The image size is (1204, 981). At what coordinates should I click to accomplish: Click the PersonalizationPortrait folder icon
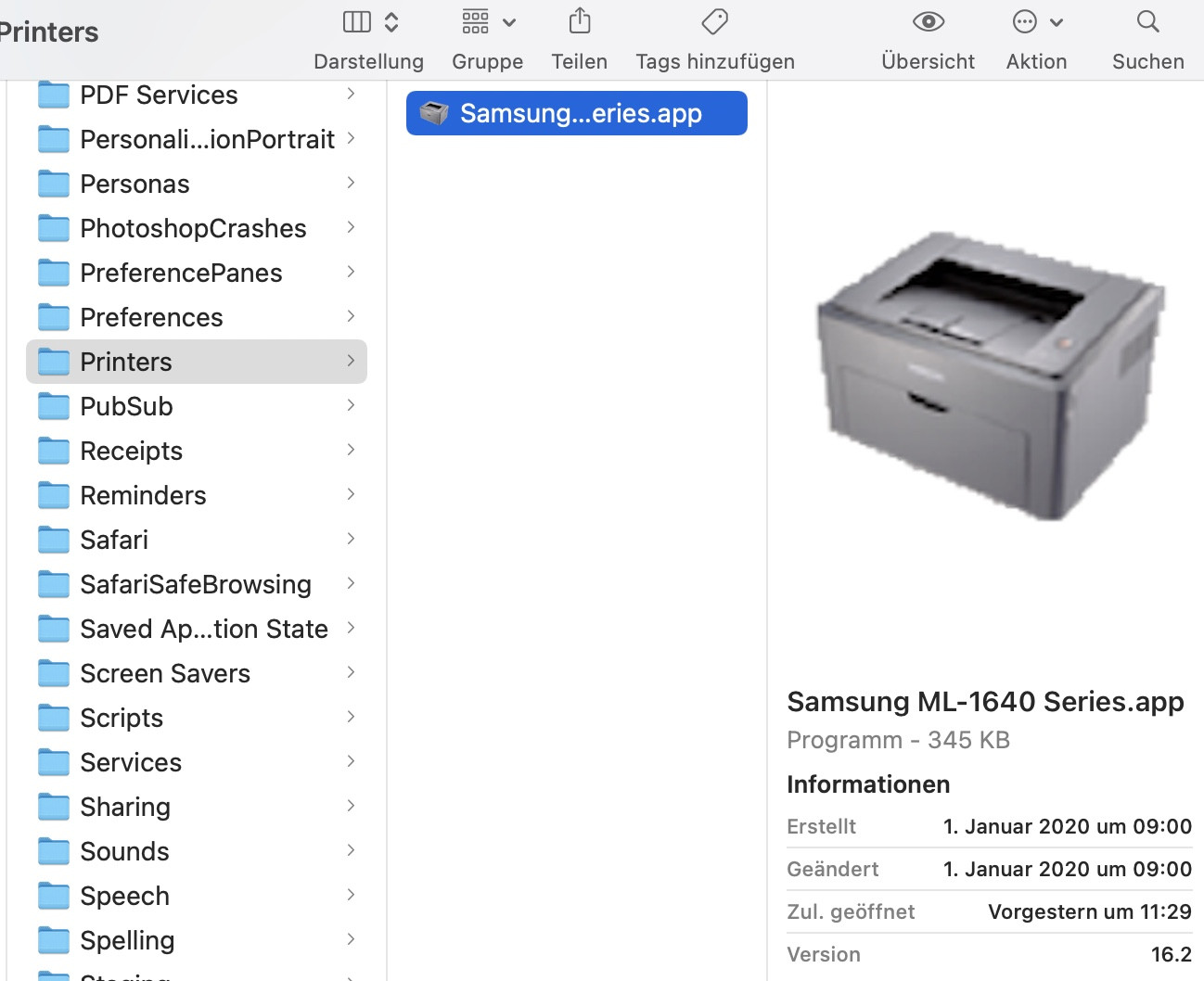tap(54, 139)
